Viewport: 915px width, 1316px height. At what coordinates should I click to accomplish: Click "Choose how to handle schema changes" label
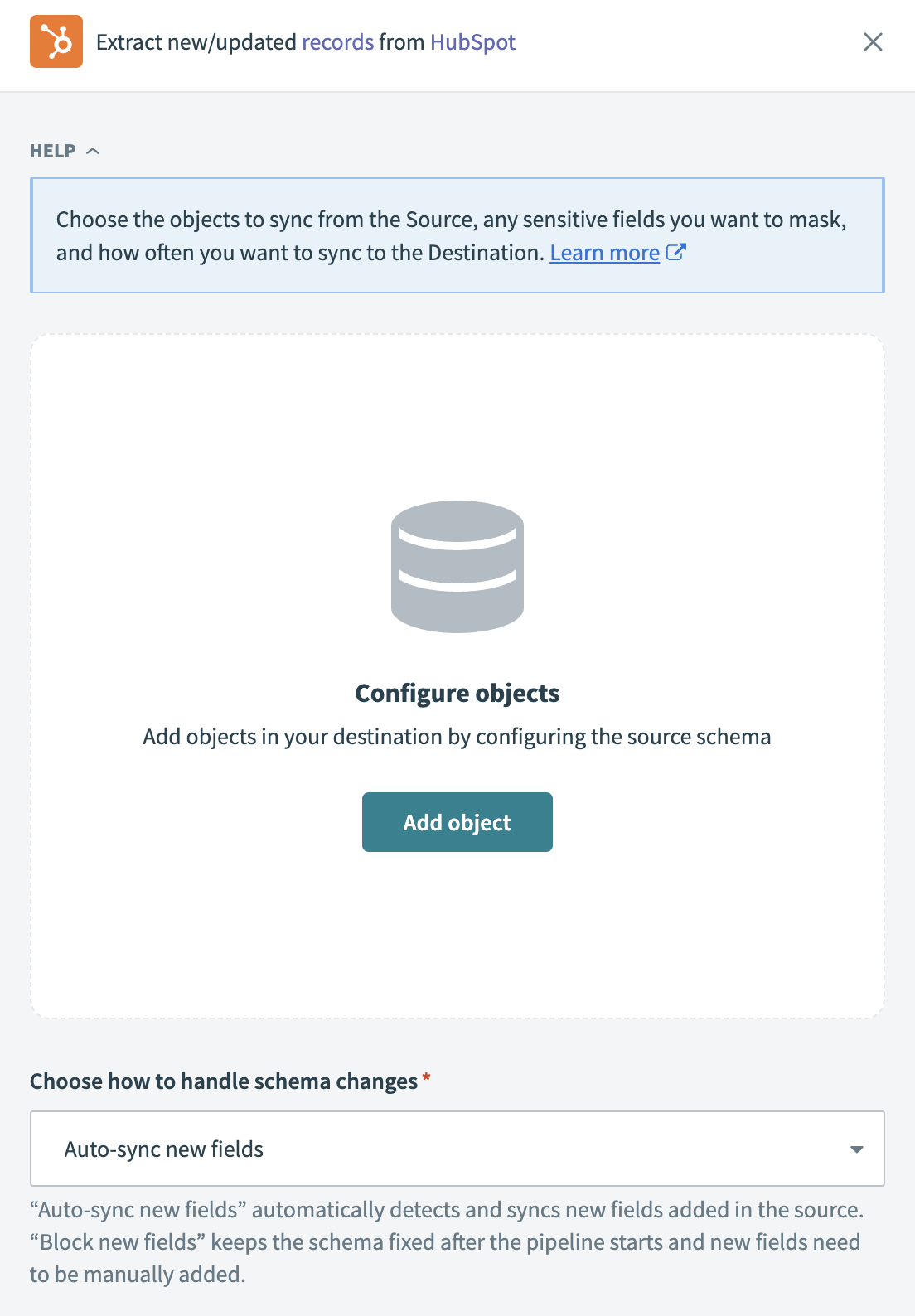224,1081
